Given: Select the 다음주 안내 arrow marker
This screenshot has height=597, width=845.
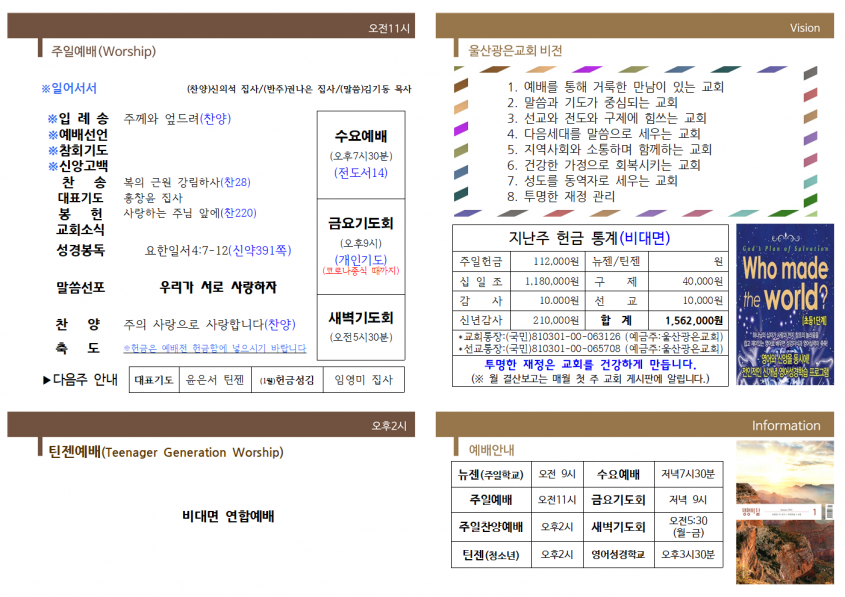Looking at the screenshot, I should pos(47,380).
